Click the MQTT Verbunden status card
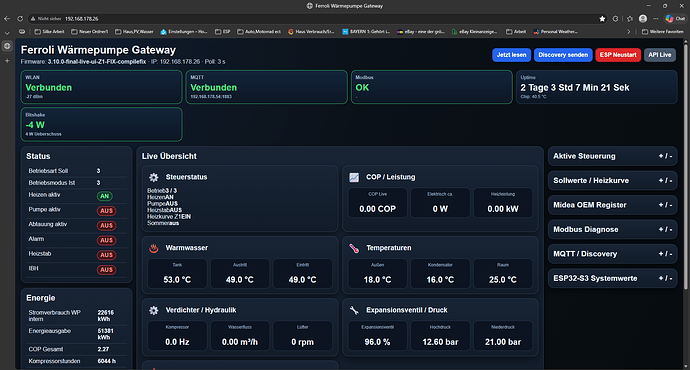 (266, 87)
